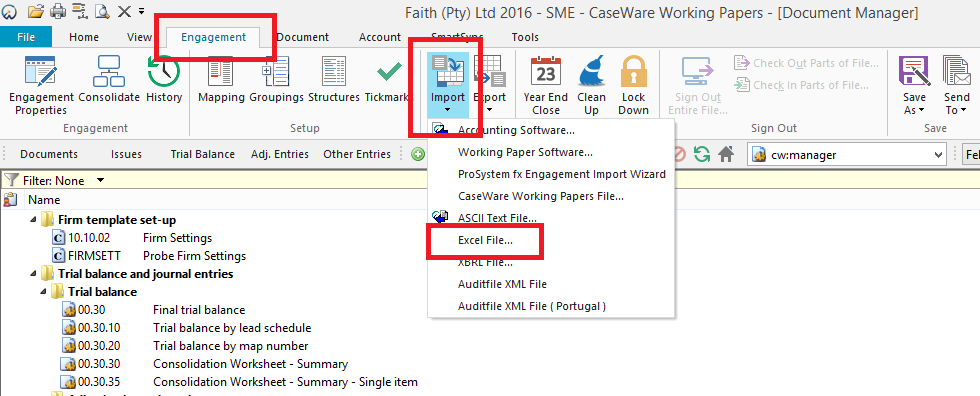The height and width of the screenshot is (396, 980).
Task: Select Excel File... from Import menu
Action: 486,240
